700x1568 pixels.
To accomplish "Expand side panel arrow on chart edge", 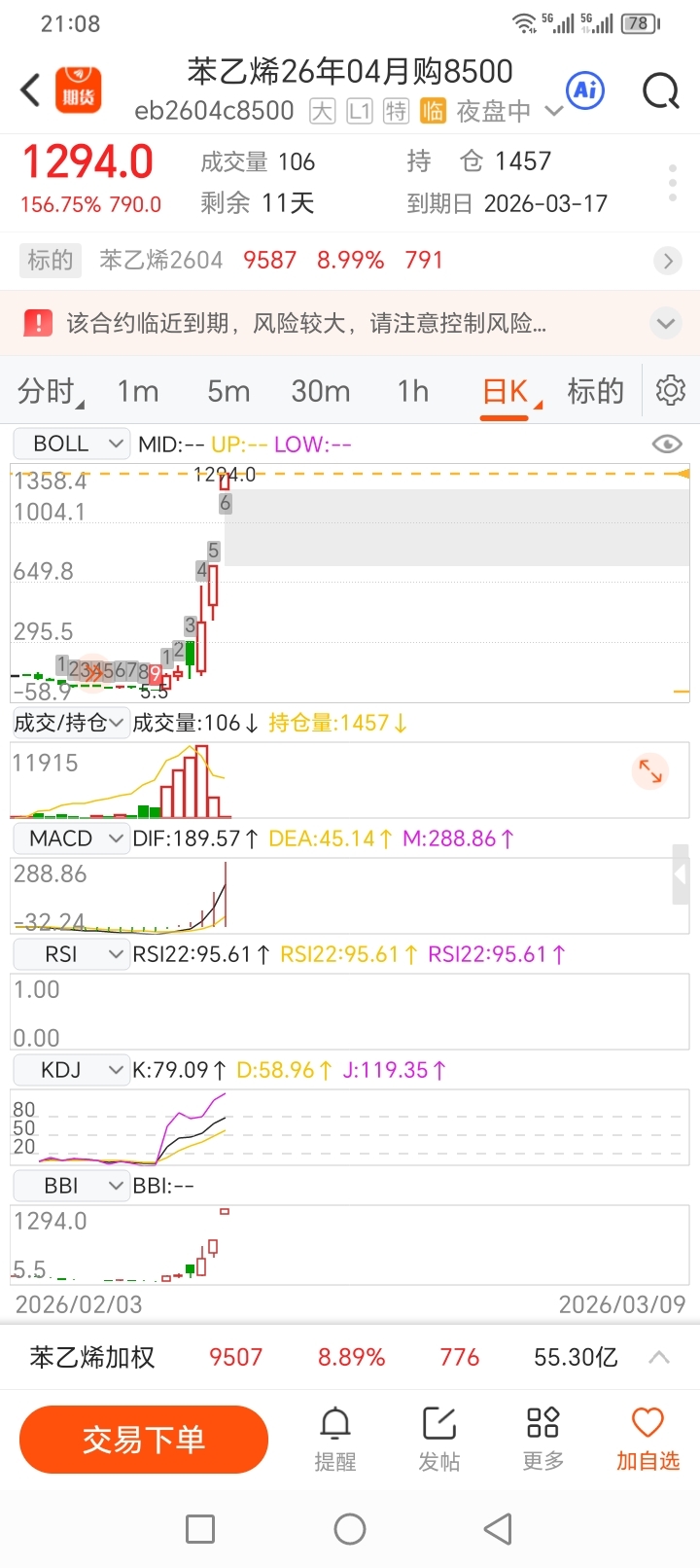I will point(681,875).
